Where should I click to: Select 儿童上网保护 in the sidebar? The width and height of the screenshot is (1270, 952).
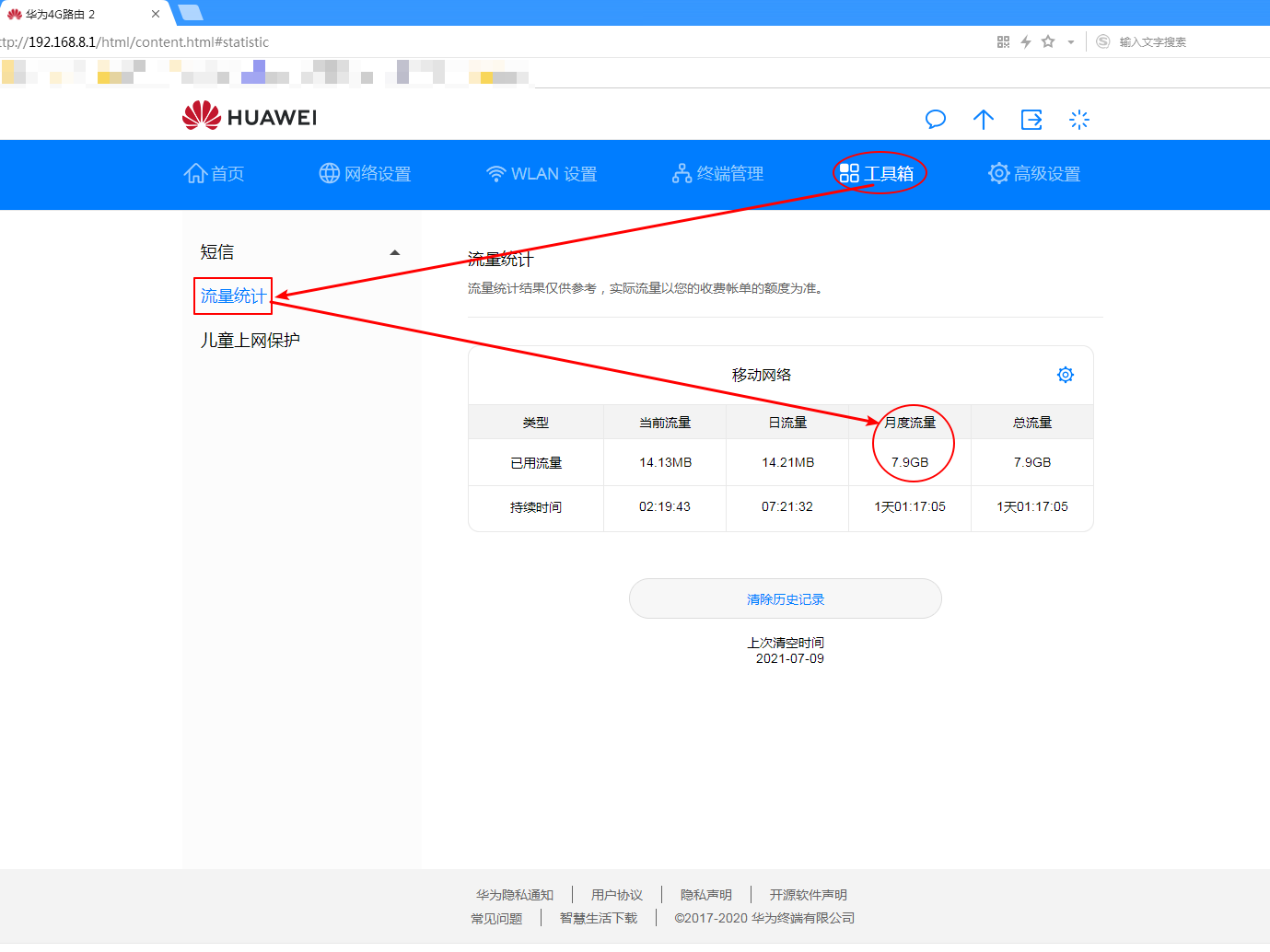251,341
